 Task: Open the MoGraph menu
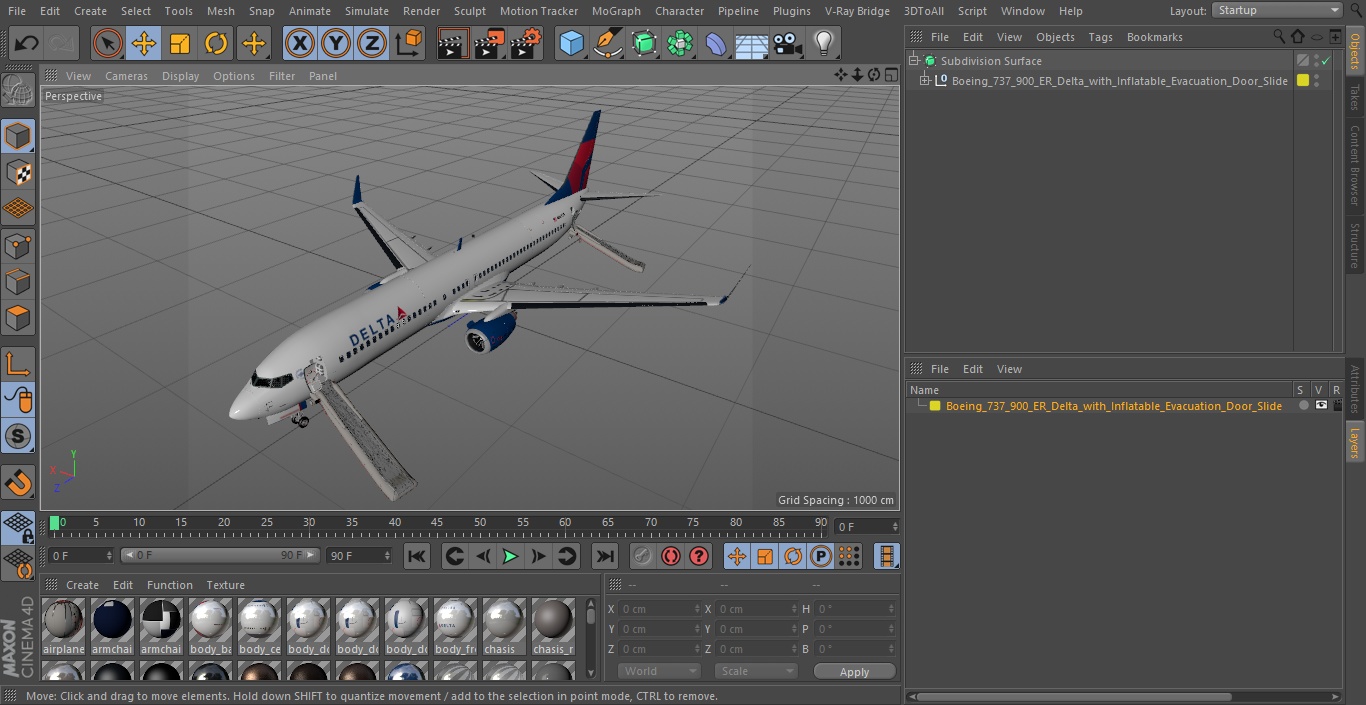(616, 11)
